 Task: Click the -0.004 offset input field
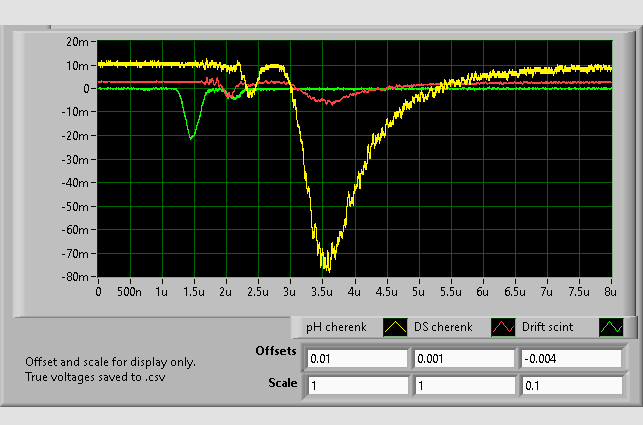570,358
